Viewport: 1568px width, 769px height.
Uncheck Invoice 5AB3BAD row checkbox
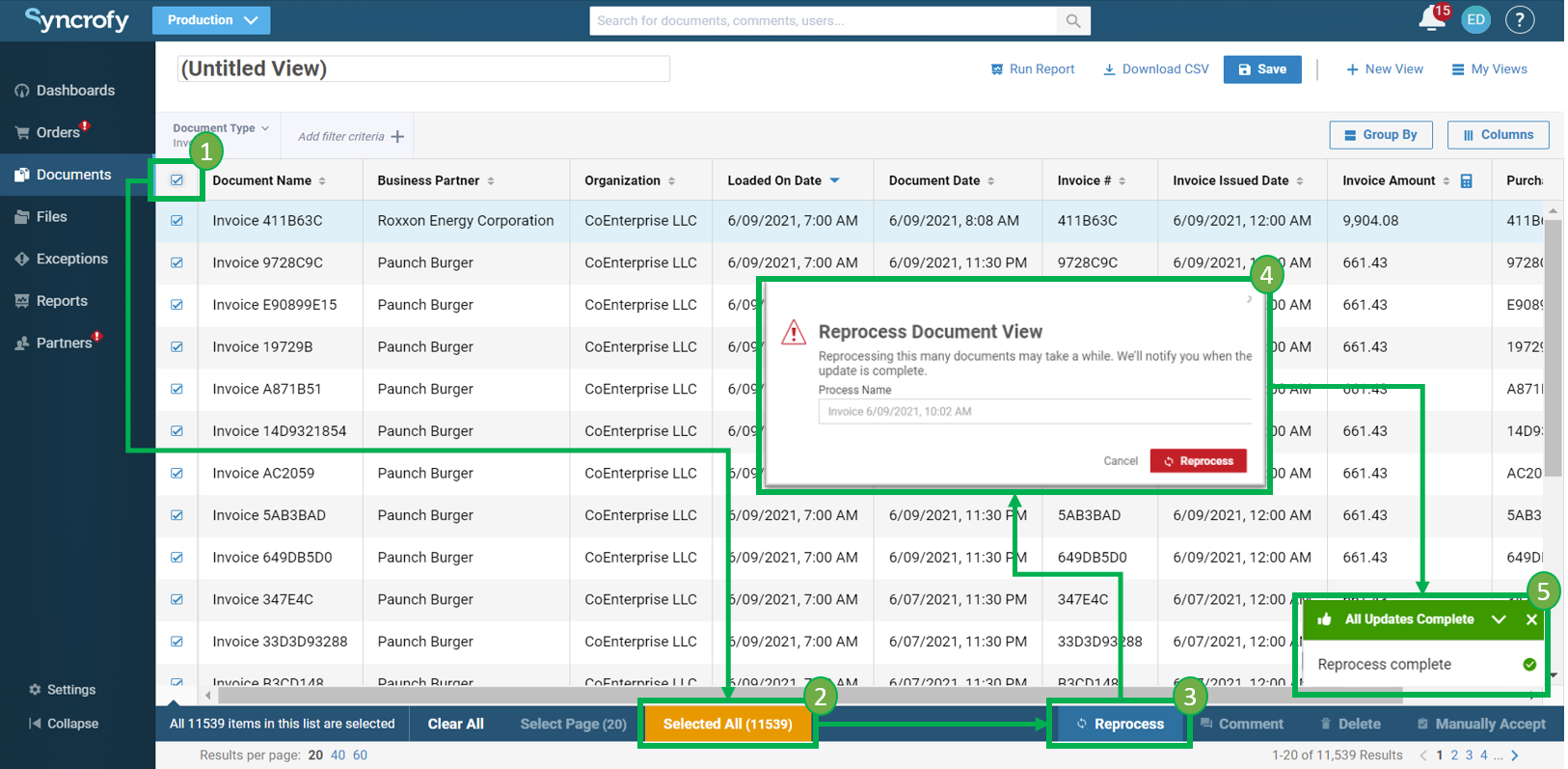(176, 515)
